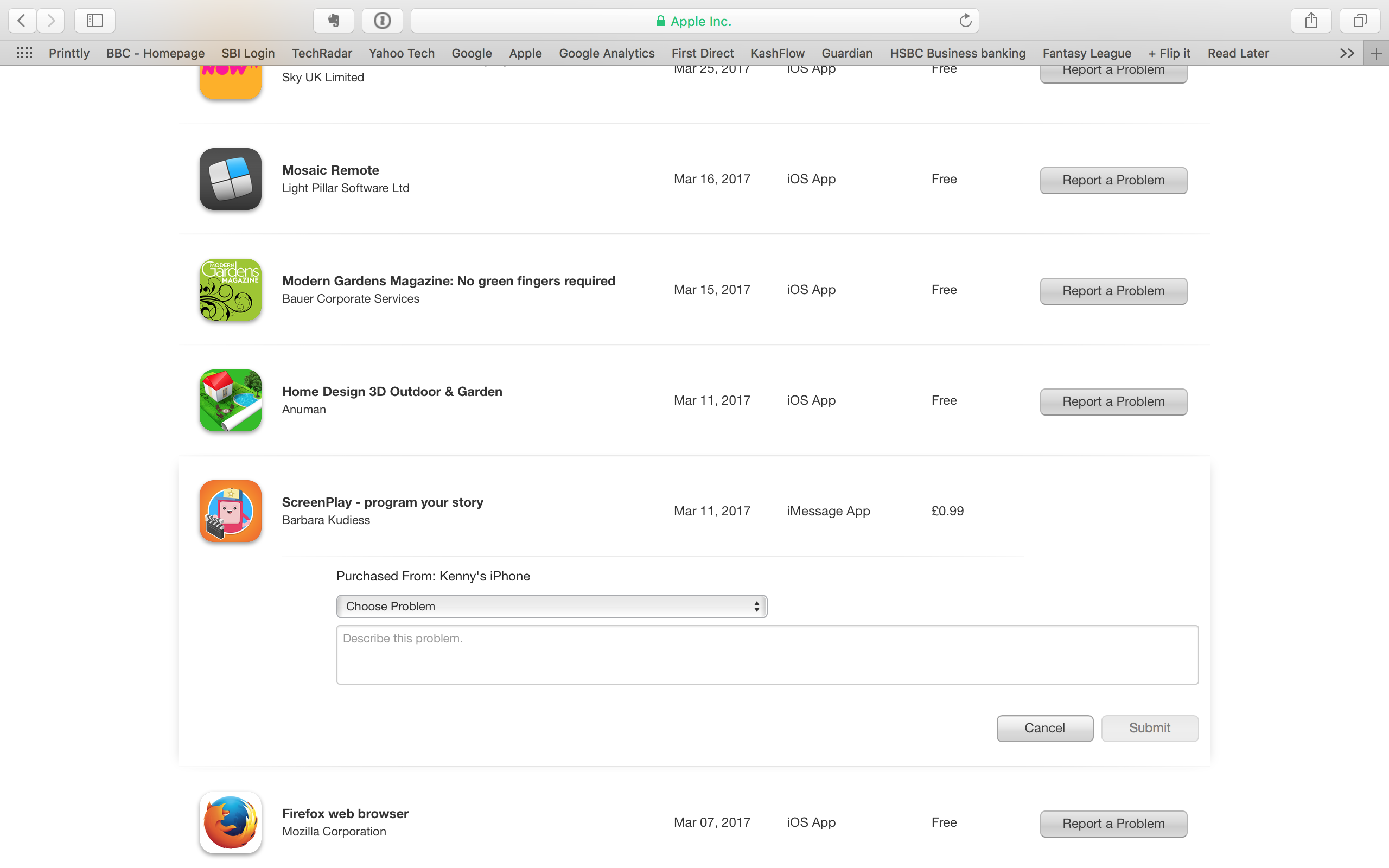Go back using Safari back arrow

(x=22, y=21)
